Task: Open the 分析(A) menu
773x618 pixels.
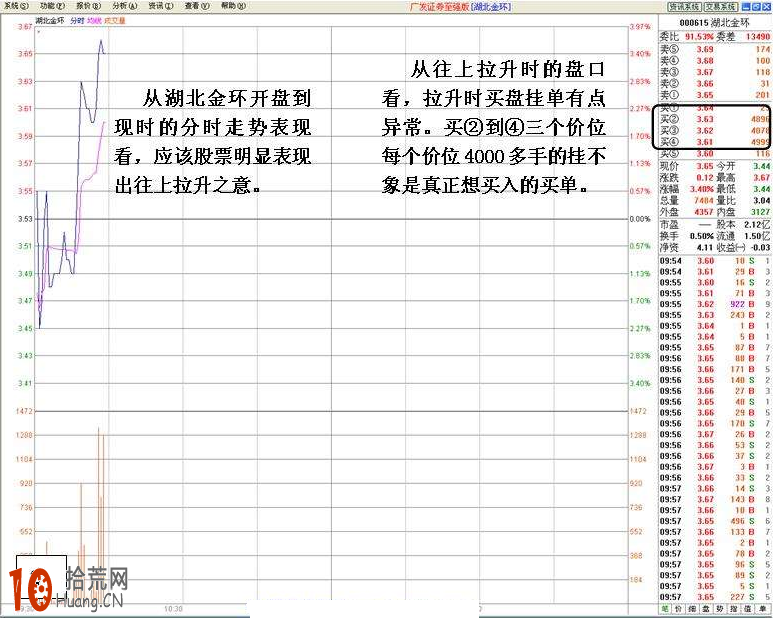Action: (x=125, y=6)
